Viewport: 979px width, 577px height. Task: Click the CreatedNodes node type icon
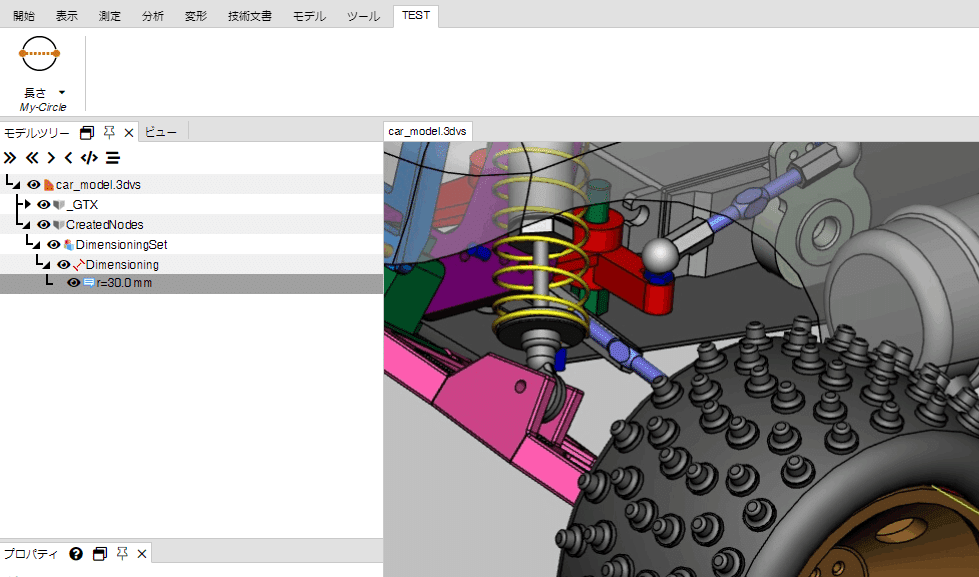tap(59, 225)
